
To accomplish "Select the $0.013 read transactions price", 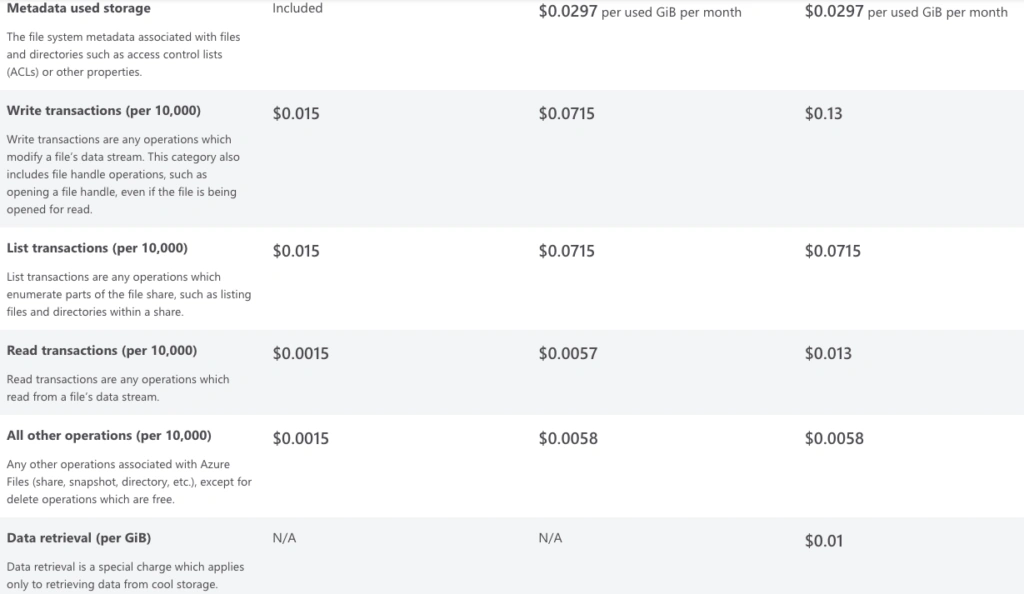I will [828, 353].
